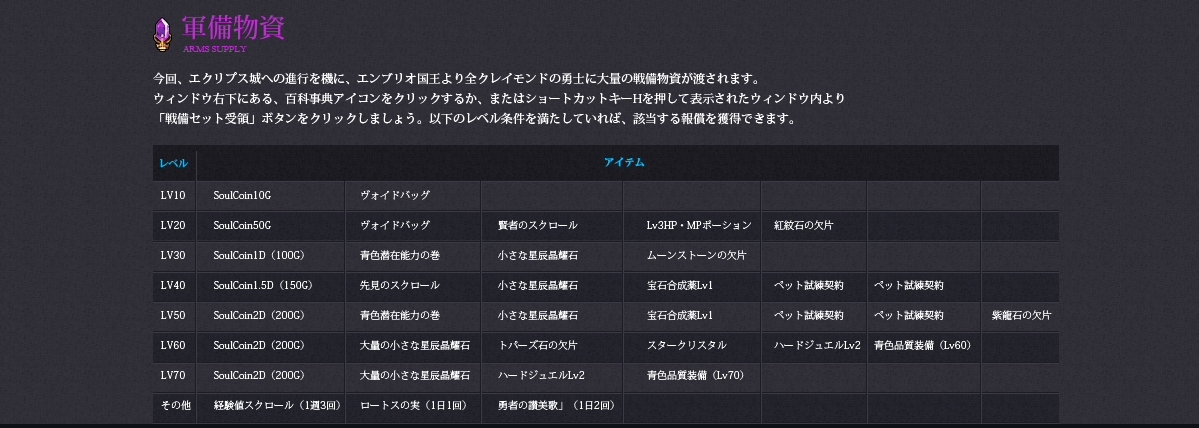Select the 賢者のスクロール item cell
This screenshot has width=1199, height=428.
click(x=537, y=225)
